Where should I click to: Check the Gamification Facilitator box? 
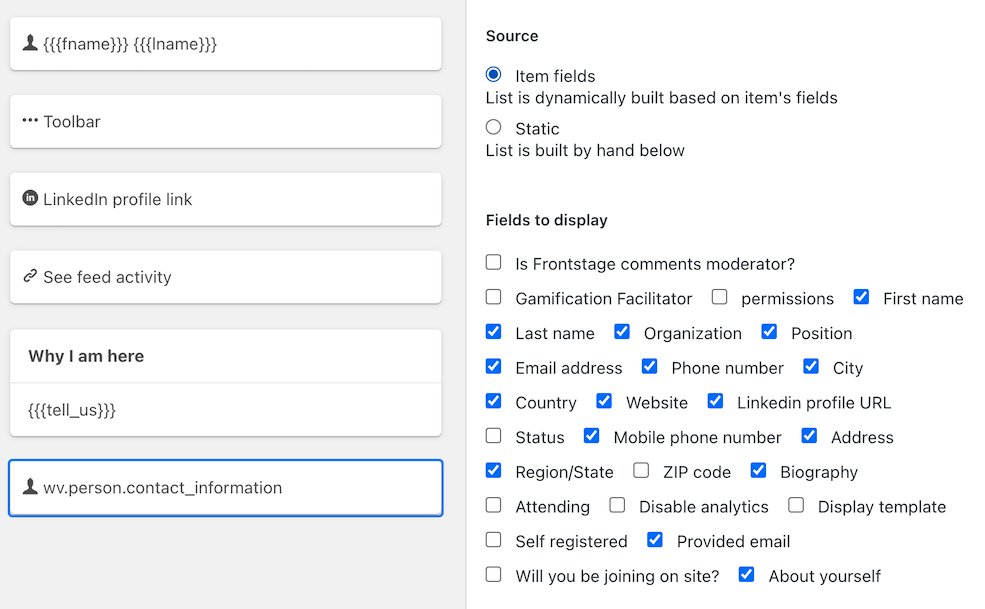coord(493,297)
